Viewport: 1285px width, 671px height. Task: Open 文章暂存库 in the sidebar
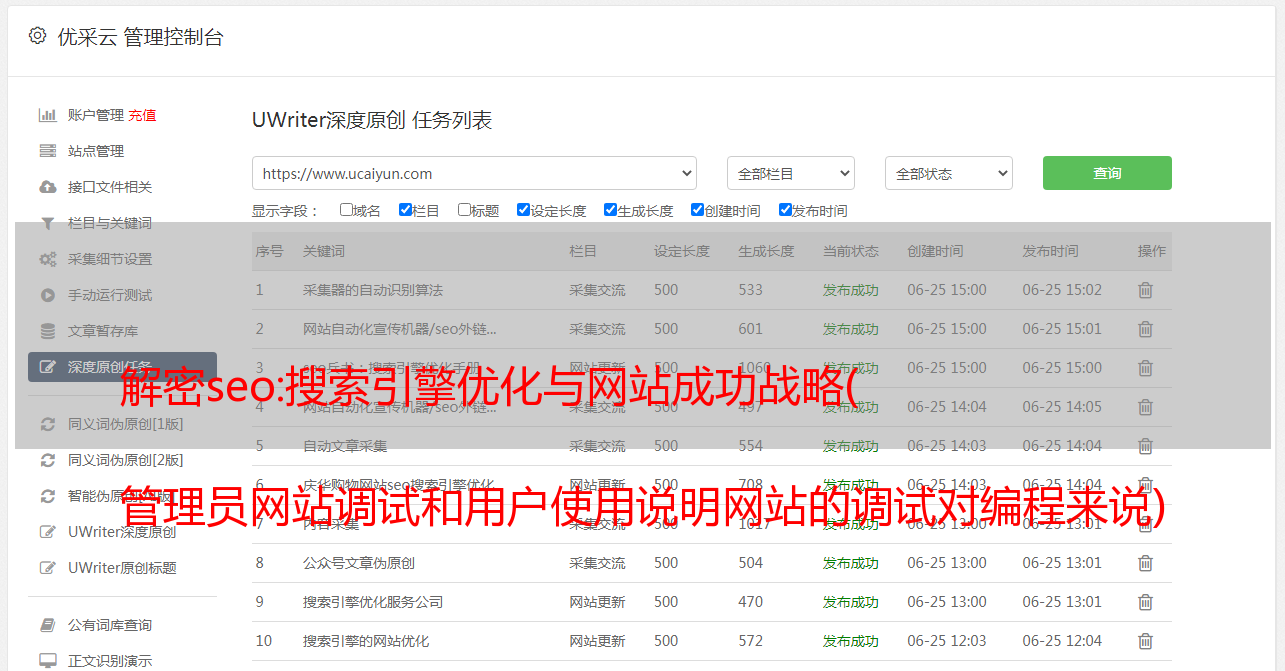(x=103, y=331)
